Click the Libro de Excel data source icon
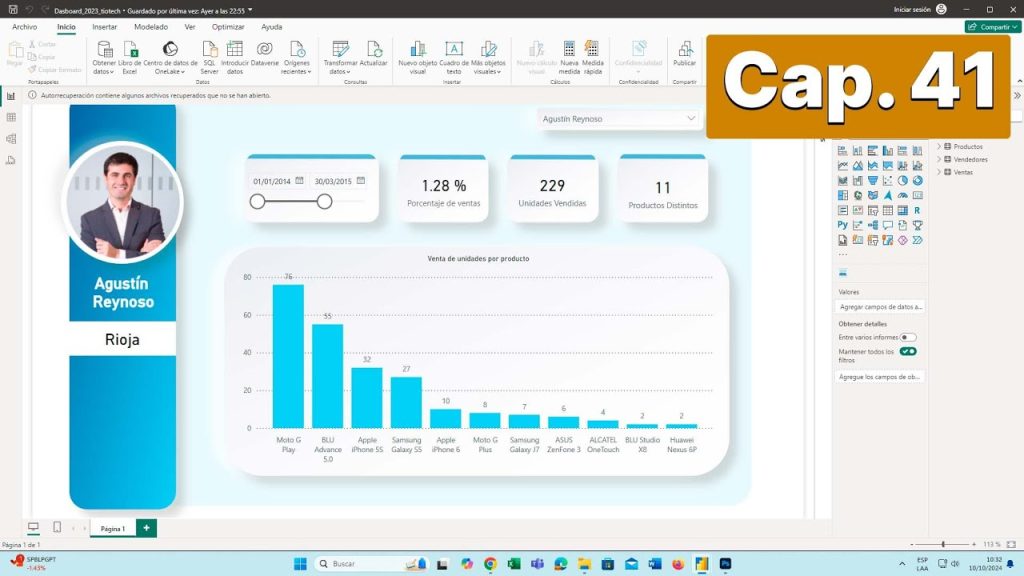 click(130, 57)
